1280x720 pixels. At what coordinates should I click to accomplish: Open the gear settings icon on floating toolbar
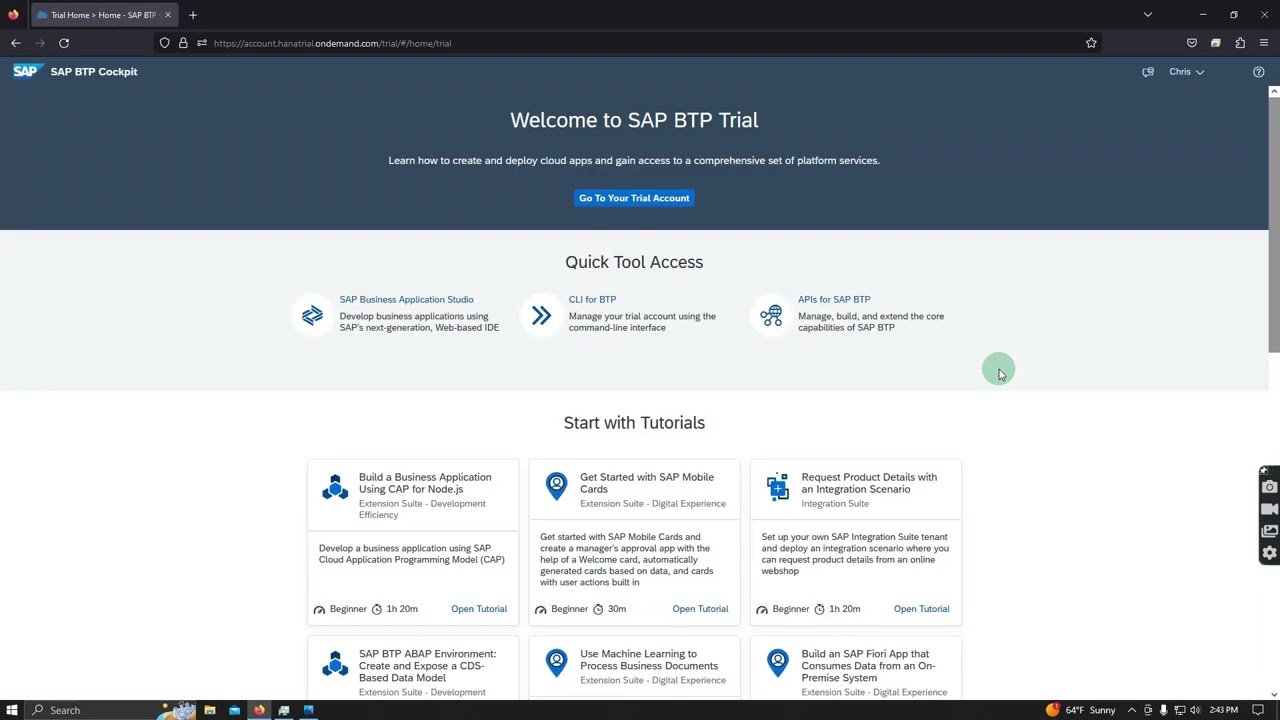pos(1270,553)
